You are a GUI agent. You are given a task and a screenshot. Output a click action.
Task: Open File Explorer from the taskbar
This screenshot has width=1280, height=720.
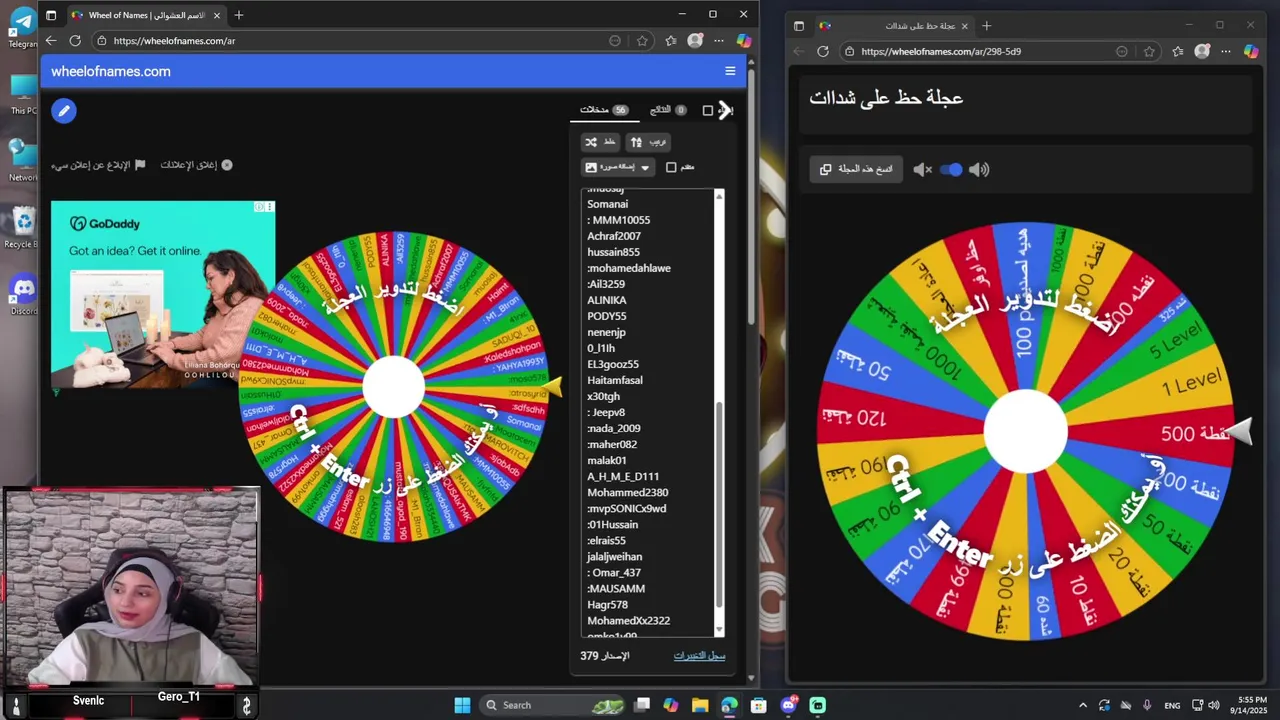[700, 705]
